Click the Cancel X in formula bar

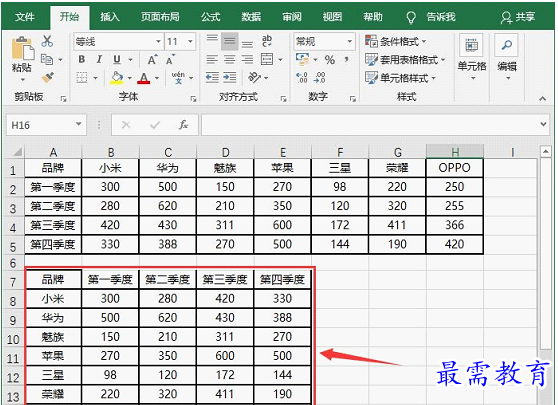(x=126, y=125)
